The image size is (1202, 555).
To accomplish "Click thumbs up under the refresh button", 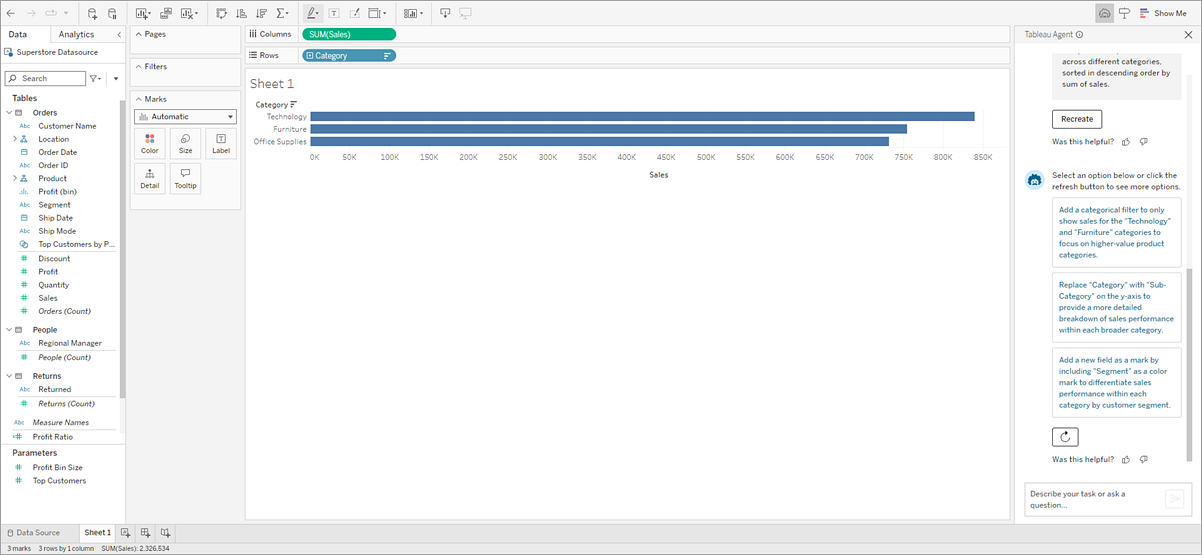I will [x=1127, y=459].
